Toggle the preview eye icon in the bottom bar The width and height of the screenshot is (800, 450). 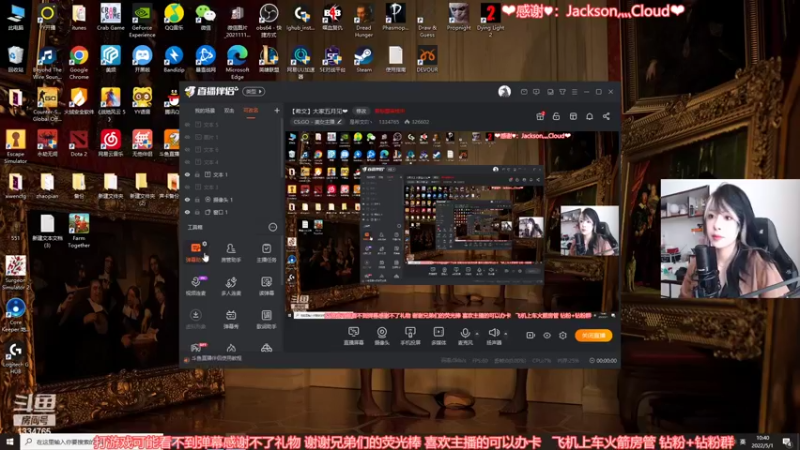[546, 335]
